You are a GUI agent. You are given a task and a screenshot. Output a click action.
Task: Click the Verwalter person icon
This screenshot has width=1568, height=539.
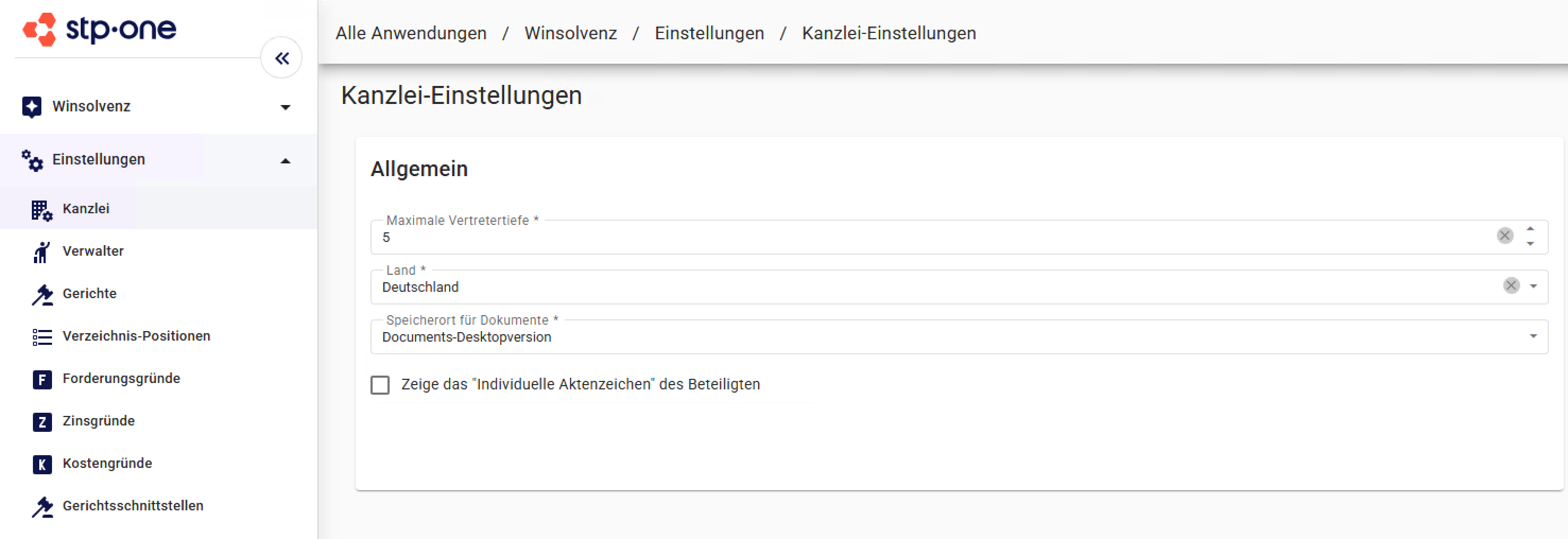pyautogui.click(x=41, y=252)
